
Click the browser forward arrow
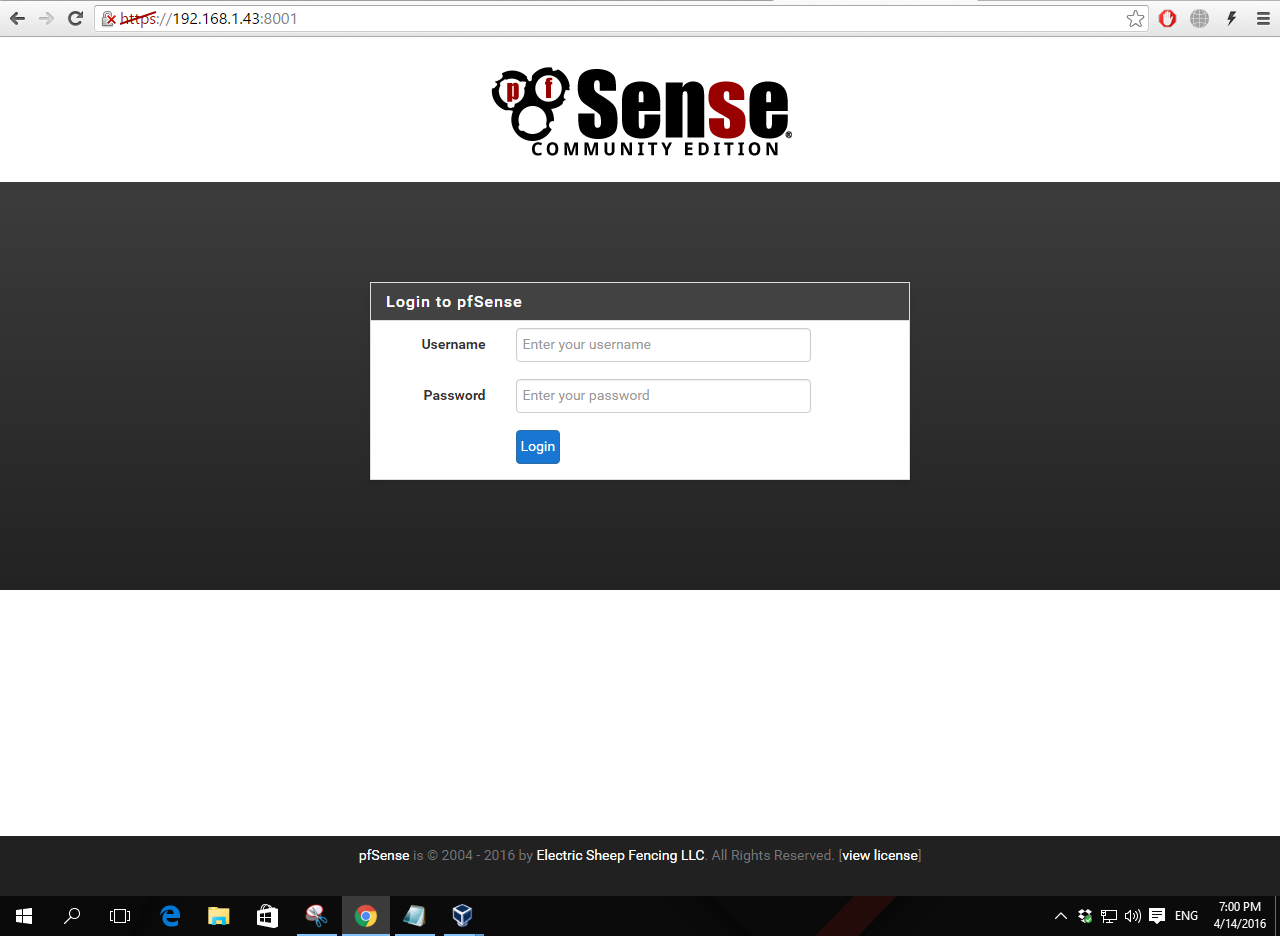46,19
